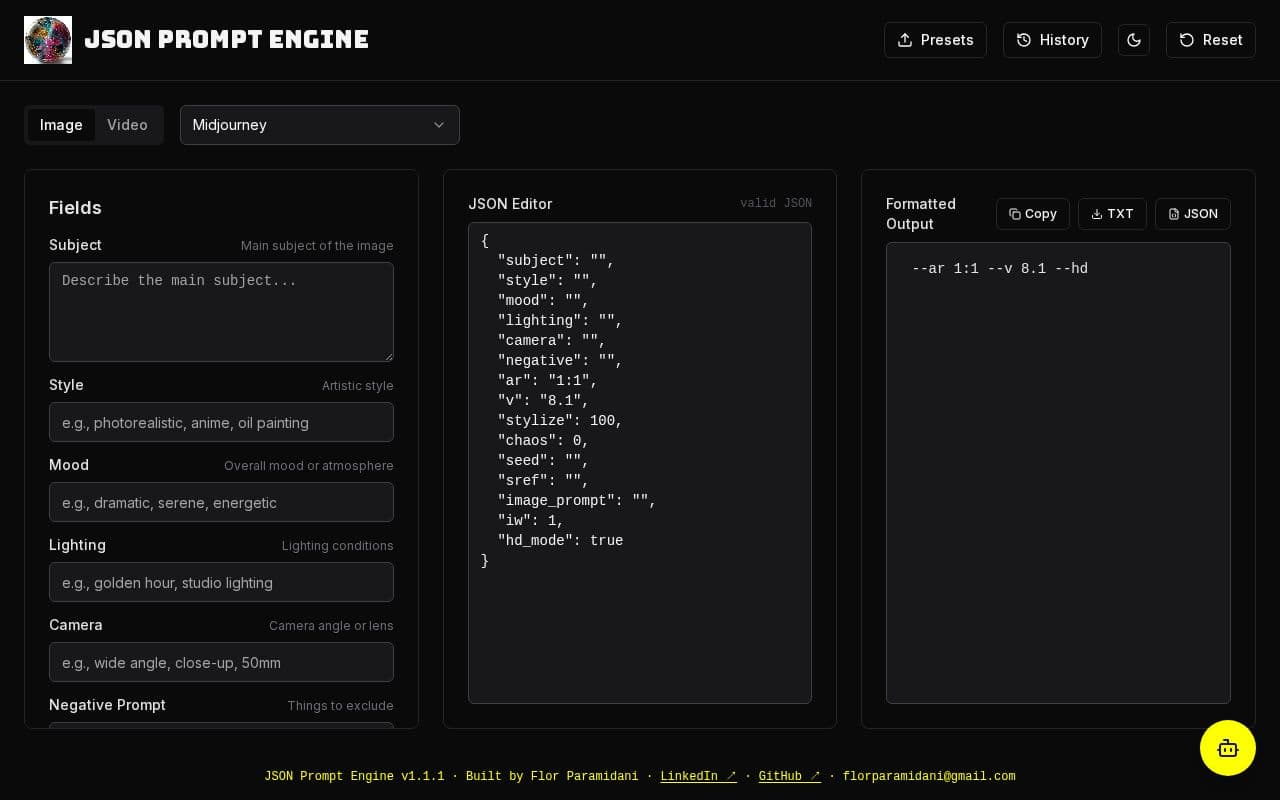Click the JSON PROMPT ENGINE title

pos(227,40)
